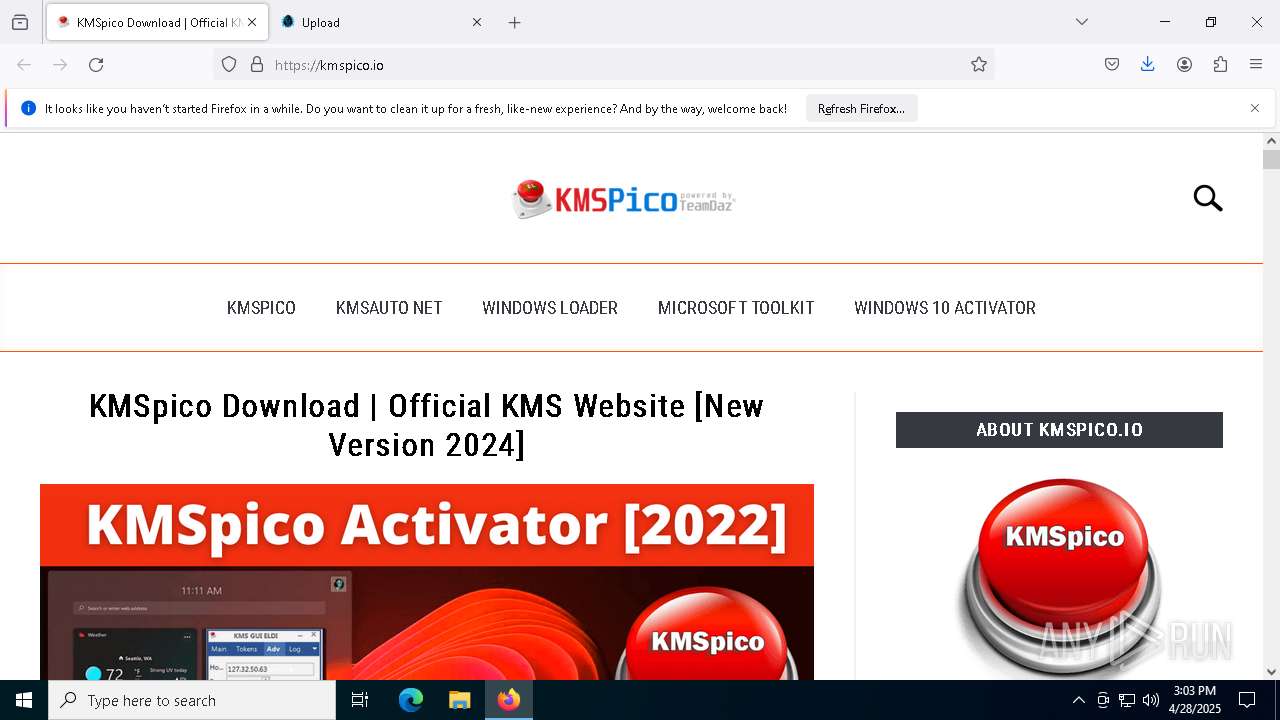Open network status tray icon

tap(1127, 700)
